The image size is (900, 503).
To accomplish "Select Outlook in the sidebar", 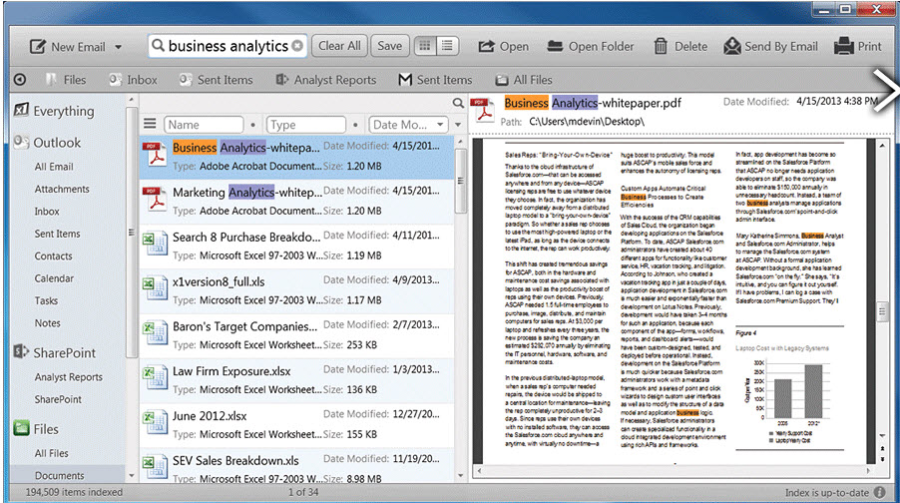I will point(48,142).
